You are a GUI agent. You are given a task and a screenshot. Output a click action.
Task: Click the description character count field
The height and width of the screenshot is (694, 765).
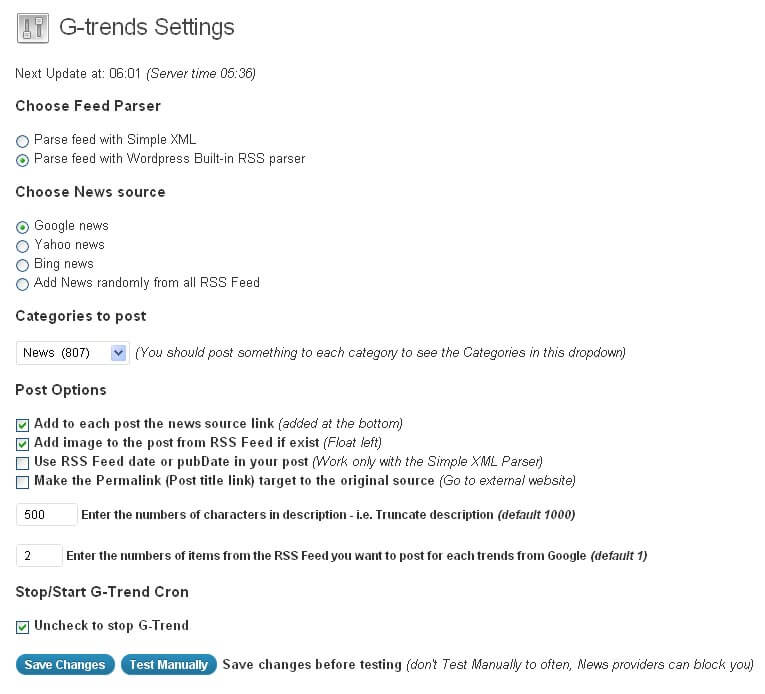click(x=47, y=514)
